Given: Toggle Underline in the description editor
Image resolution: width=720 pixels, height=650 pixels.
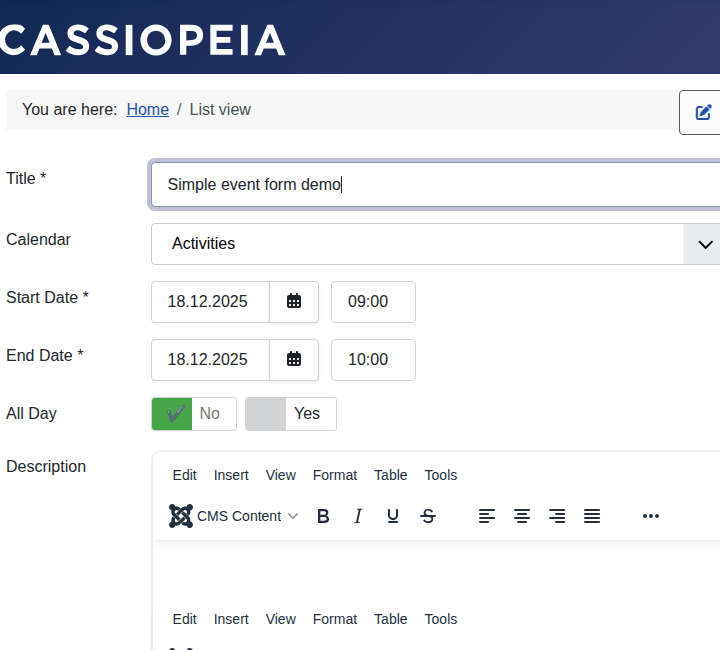Looking at the screenshot, I should tap(393, 516).
